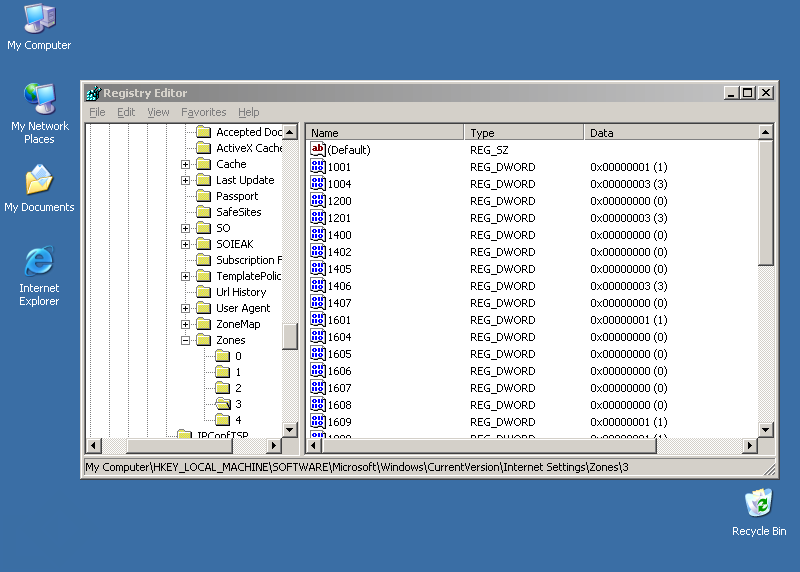This screenshot has height=572, width=800.
Task: Click the value list's vertical scroll thumb
Action: (x=765, y=203)
